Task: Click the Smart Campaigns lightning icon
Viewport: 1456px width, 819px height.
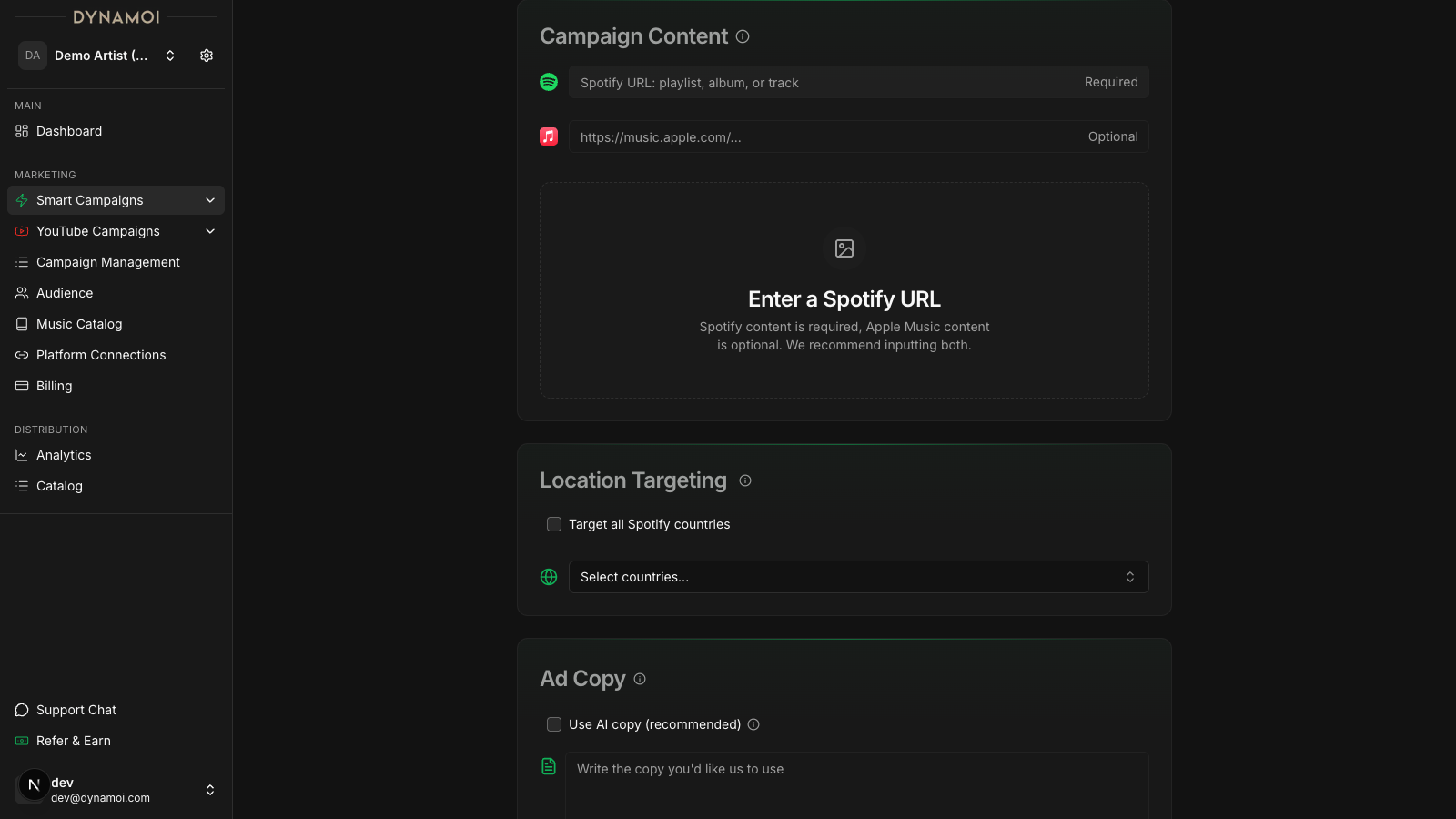Action: (22, 200)
